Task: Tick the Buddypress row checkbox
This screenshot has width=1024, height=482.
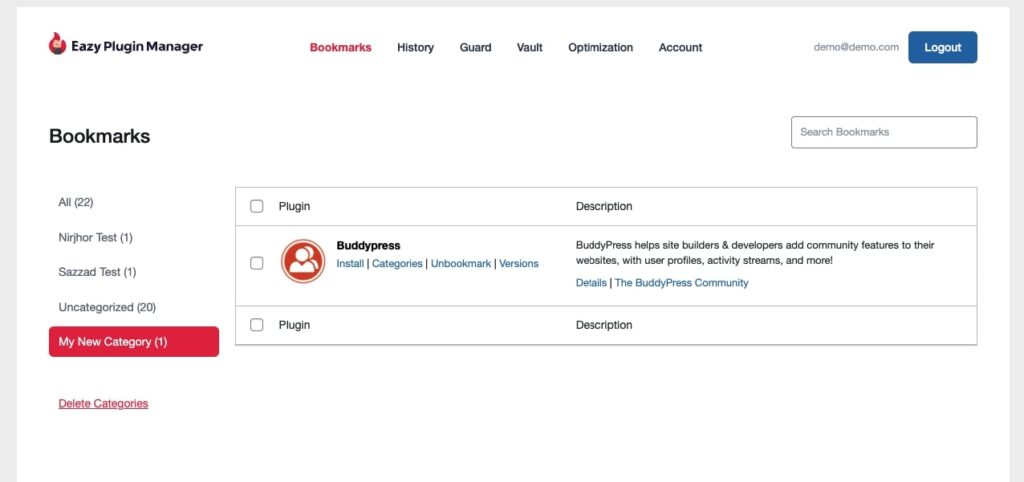Action: [x=257, y=263]
